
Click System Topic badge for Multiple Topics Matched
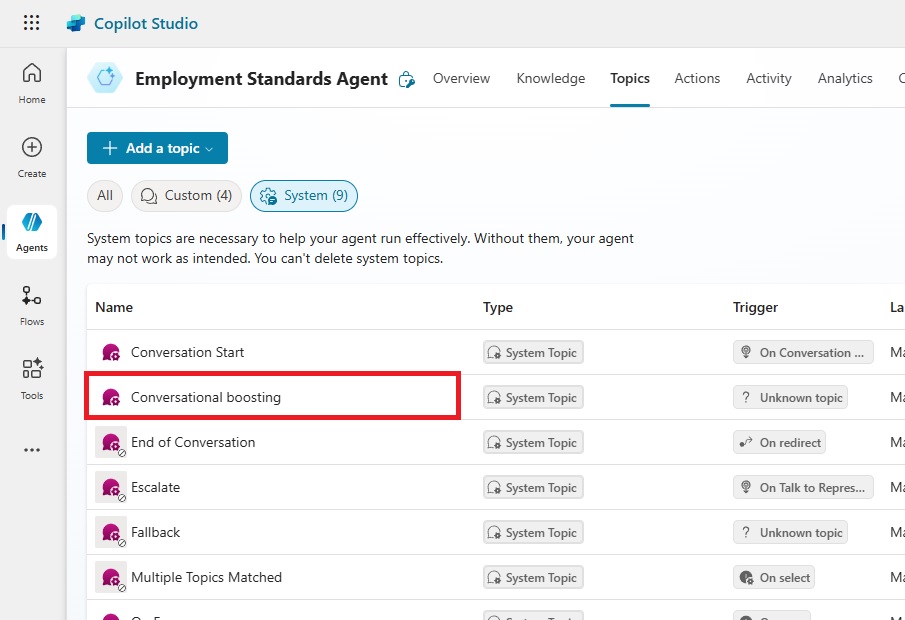pyautogui.click(x=533, y=577)
